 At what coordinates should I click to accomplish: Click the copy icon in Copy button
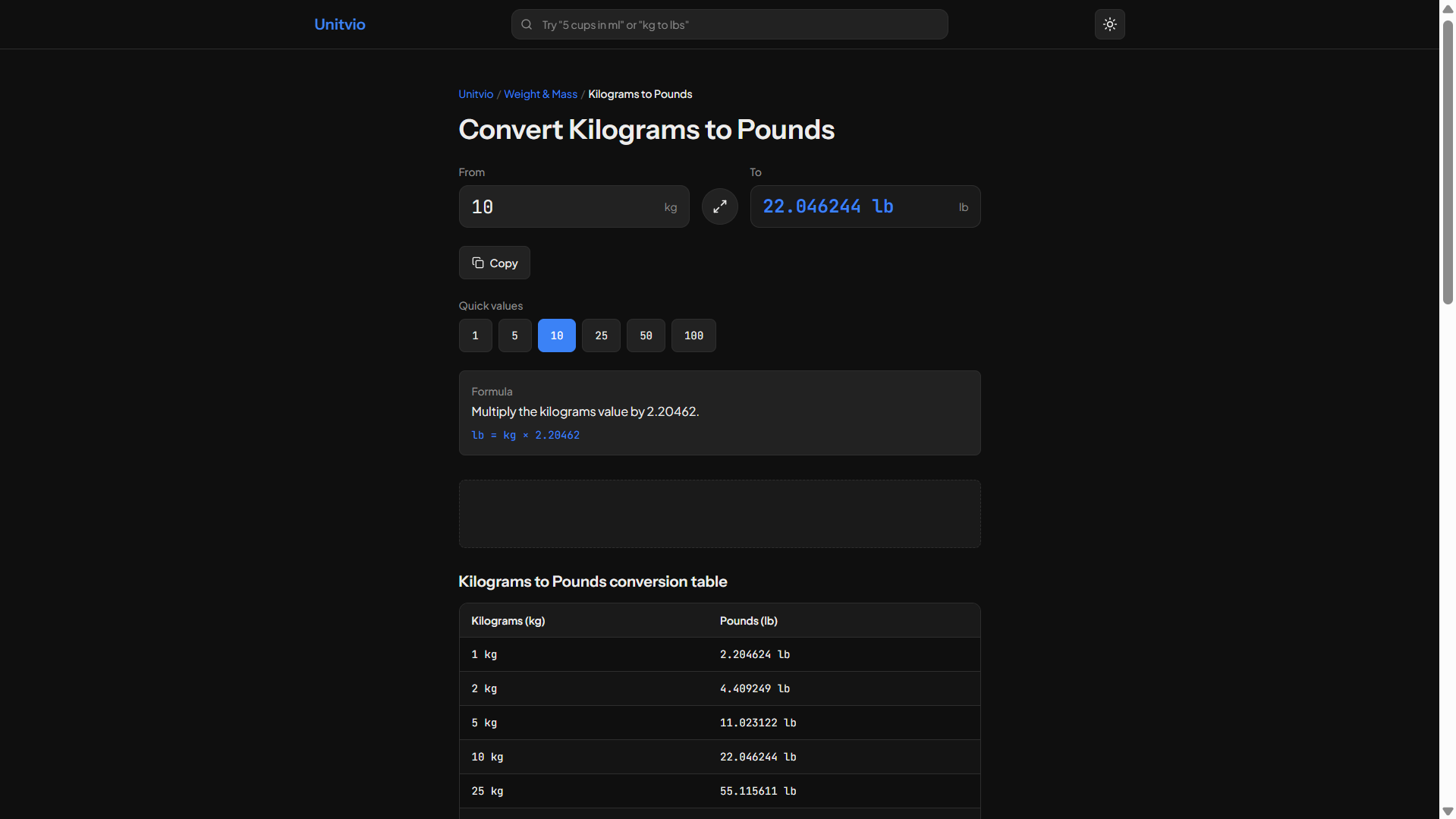pyautogui.click(x=478, y=263)
